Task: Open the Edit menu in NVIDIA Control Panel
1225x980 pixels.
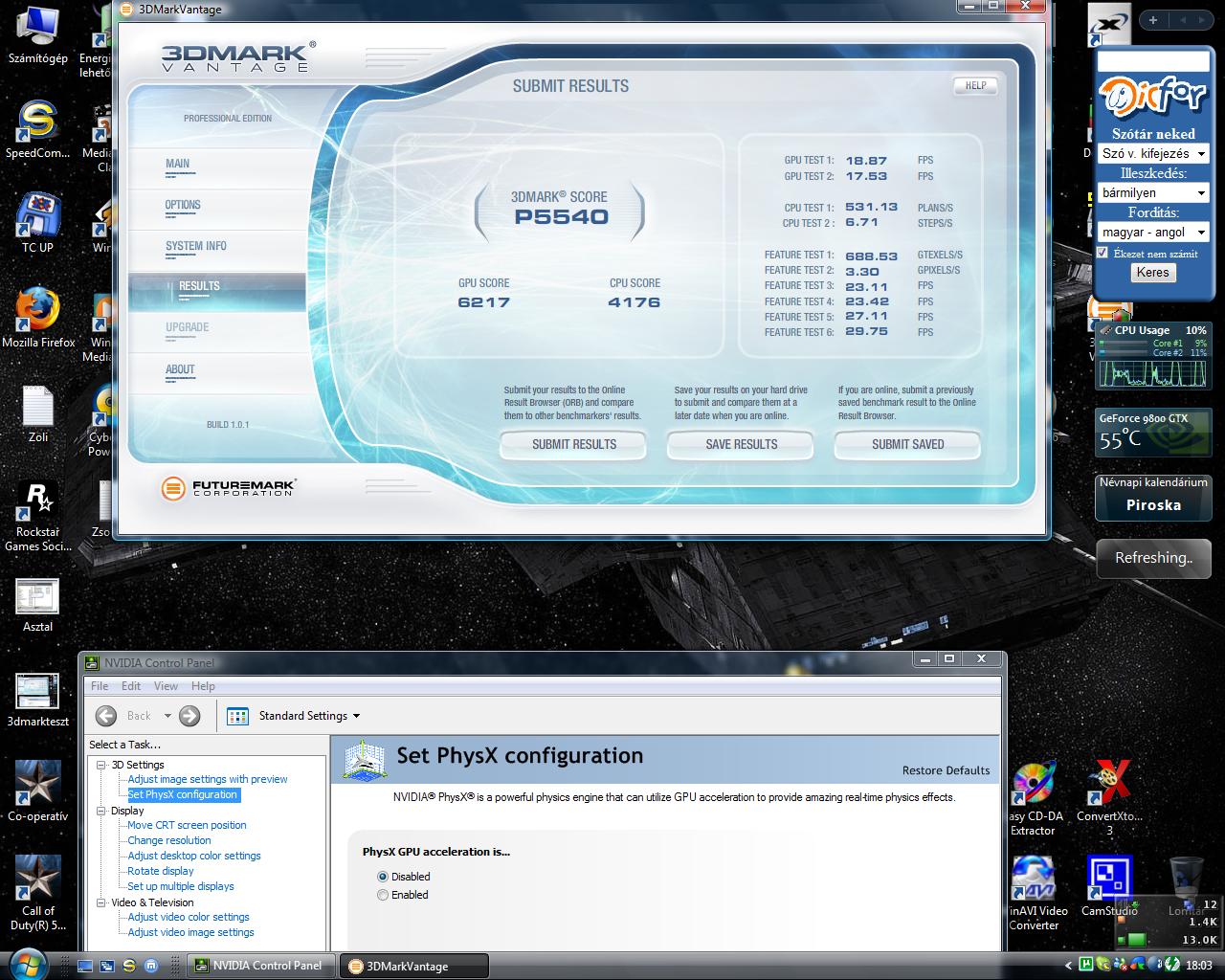Action: pos(131,686)
